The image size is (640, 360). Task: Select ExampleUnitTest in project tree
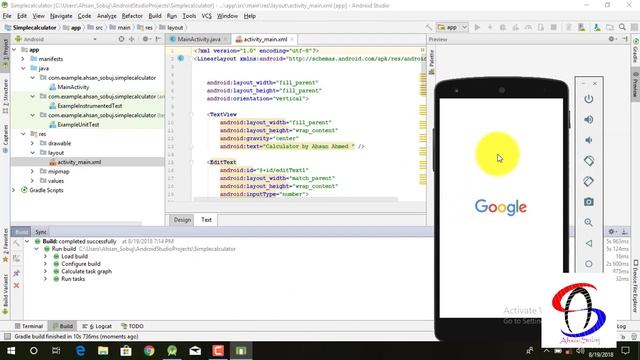(x=78, y=124)
